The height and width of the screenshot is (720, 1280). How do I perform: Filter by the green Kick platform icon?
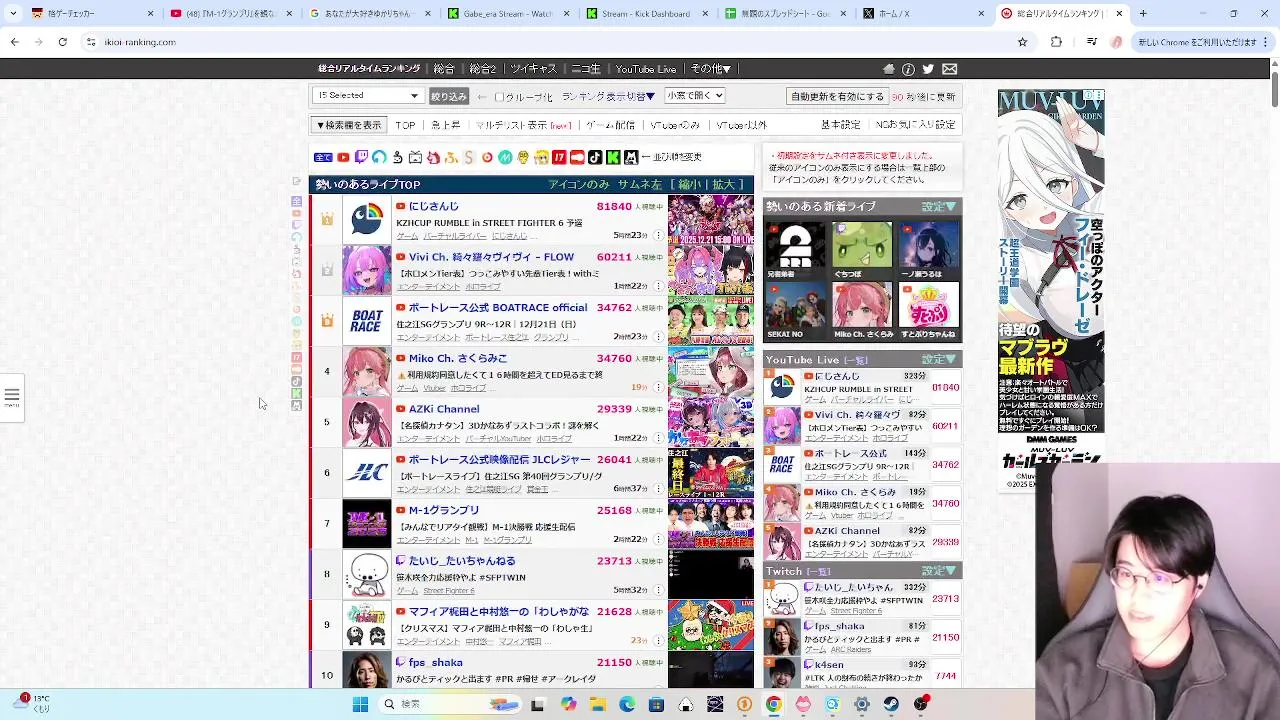coord(613,157)
